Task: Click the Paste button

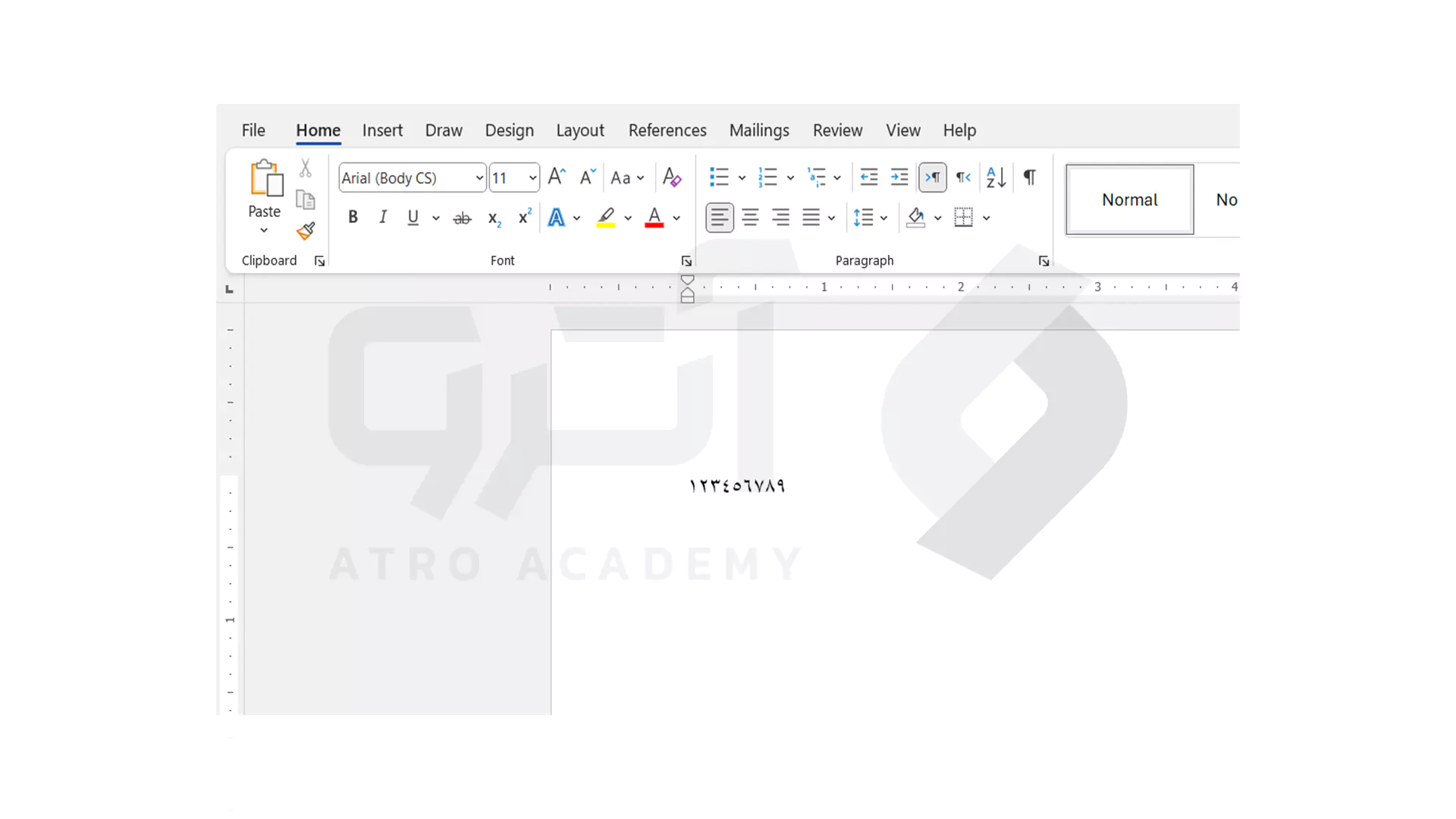Action: pos(265,180)
